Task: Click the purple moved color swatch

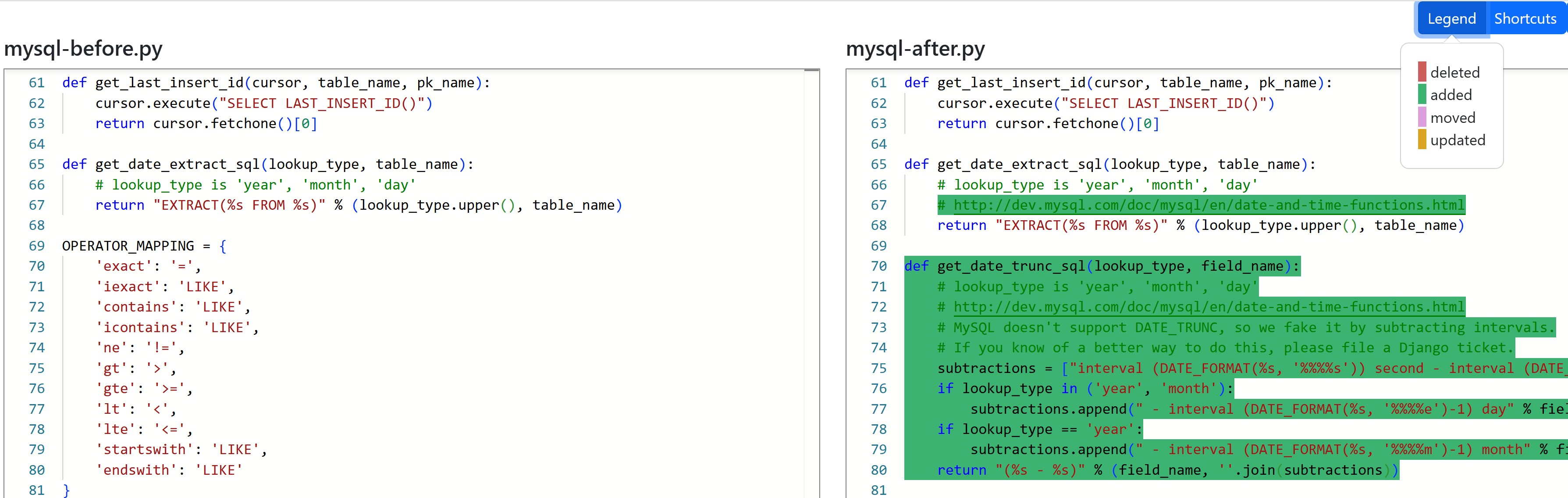Action: [1422, 117]
